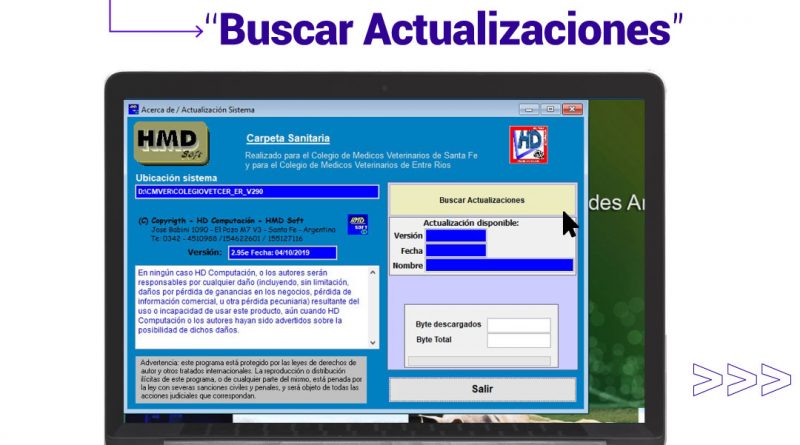Click the window title 'Acerca de / Actualización Sistema'
The height and width of the screenshot is (445, 800).
coord(198,110)
